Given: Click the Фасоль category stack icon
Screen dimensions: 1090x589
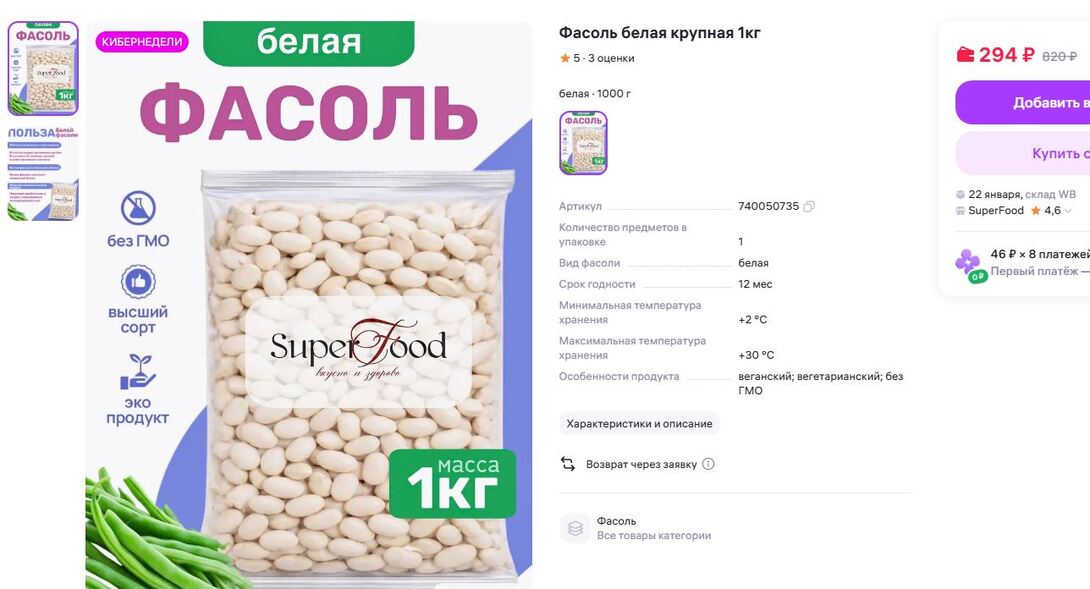Looking at the screenshot, I should coord(575,529).
